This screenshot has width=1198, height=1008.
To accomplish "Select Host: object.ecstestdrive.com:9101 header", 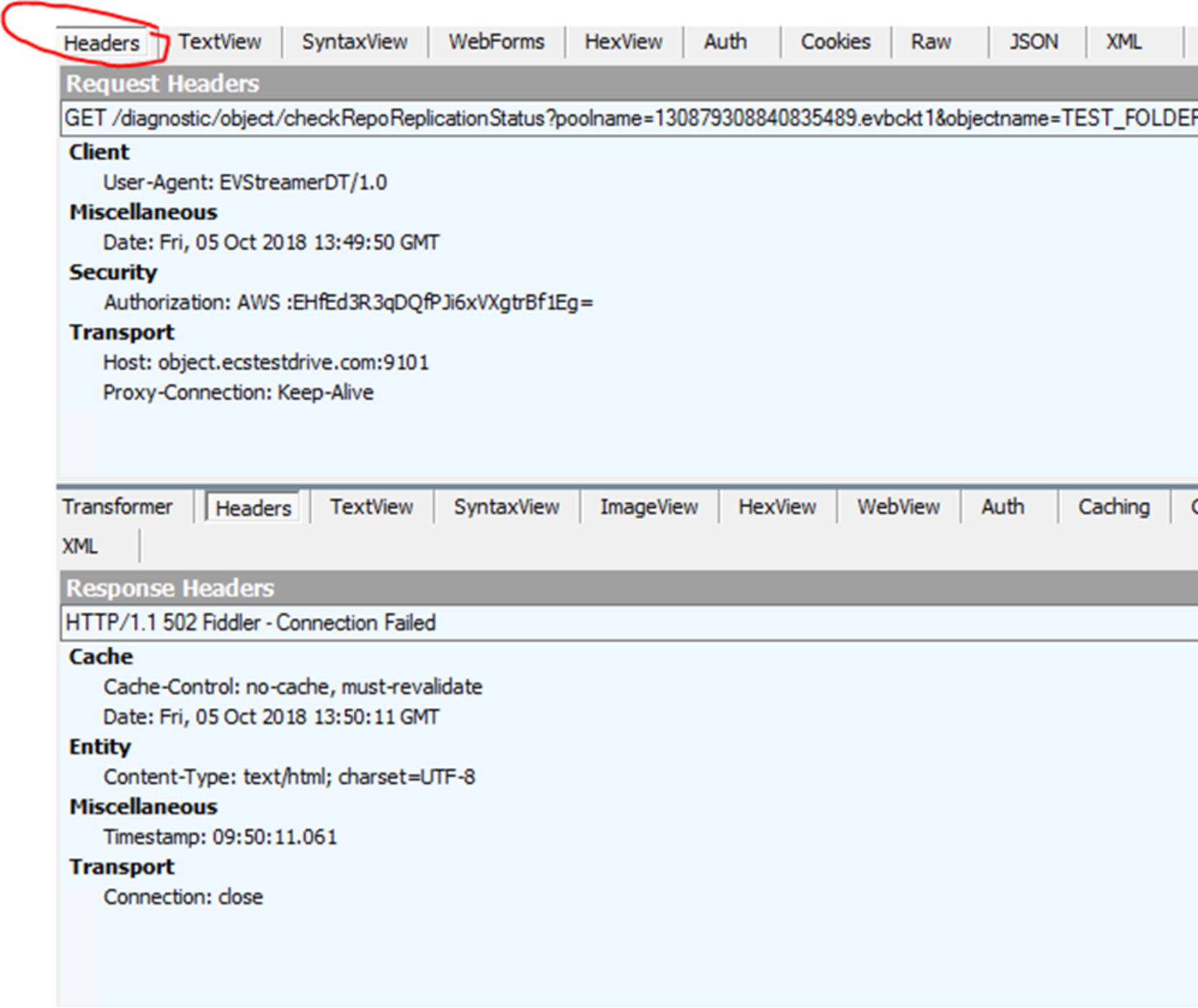I will (266, 362).
